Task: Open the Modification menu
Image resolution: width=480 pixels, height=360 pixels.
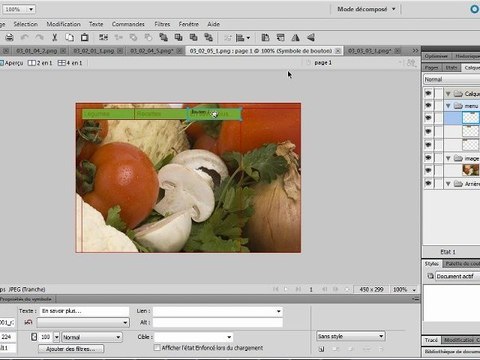Action: coord(63,24)
